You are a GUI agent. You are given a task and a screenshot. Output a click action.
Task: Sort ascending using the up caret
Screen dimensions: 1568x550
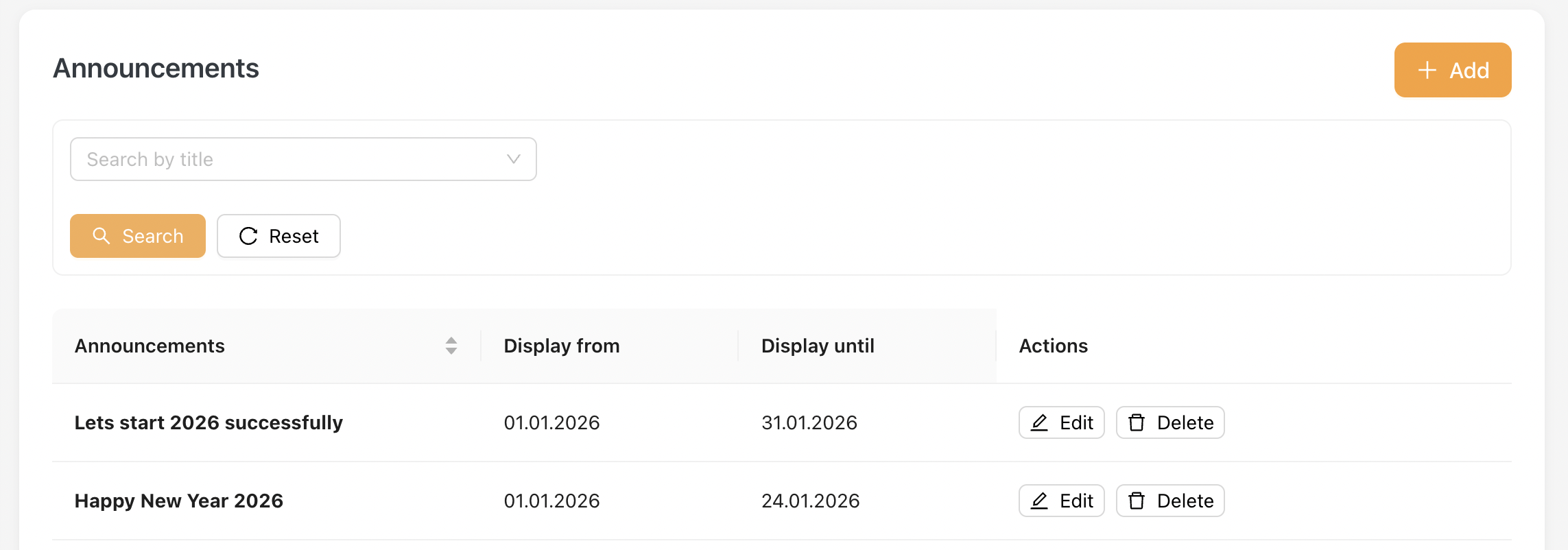click(x=451, y=340)
